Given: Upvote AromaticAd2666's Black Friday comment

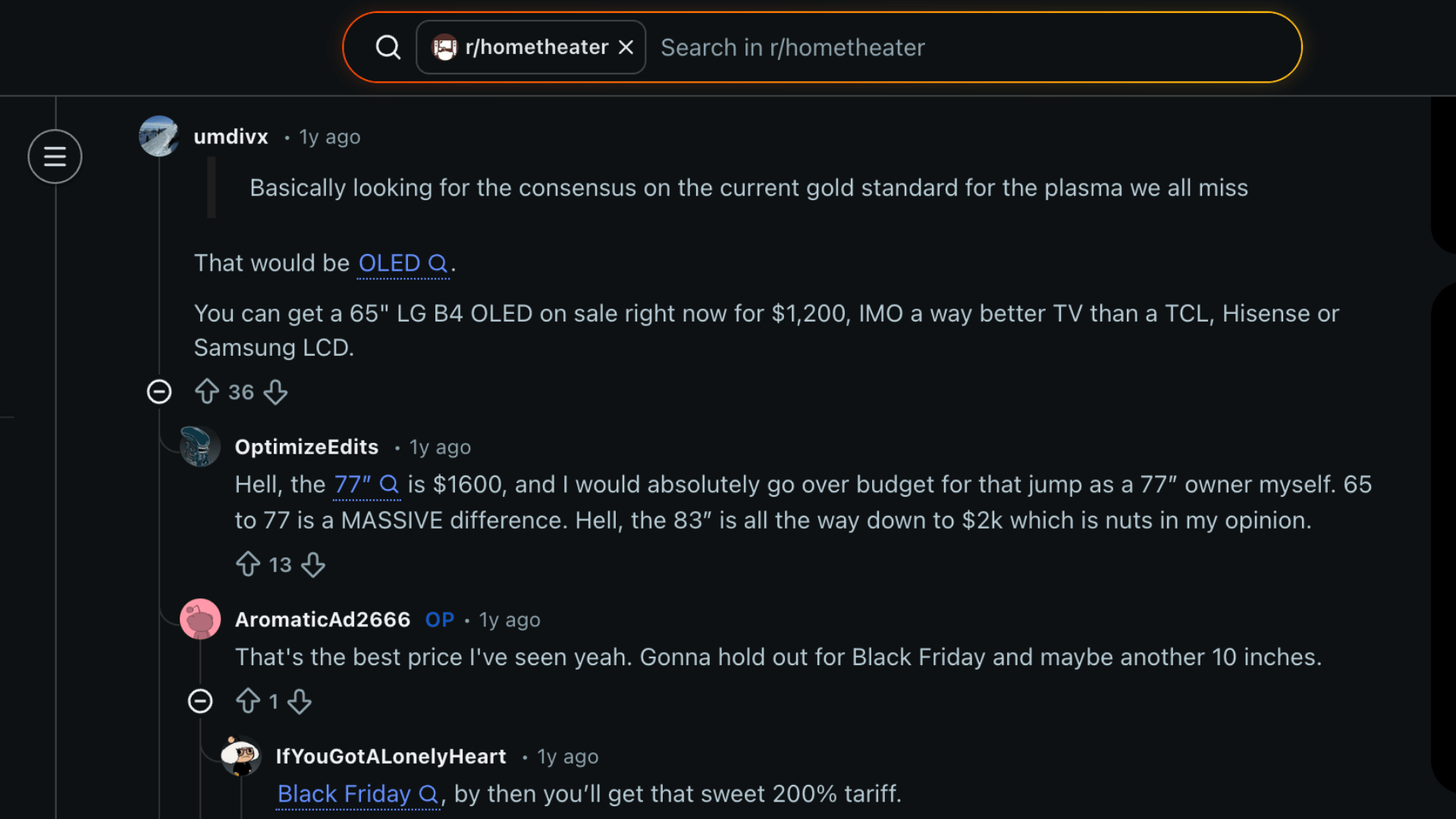Looking at the screenshot, I should [x=248, y=701].
